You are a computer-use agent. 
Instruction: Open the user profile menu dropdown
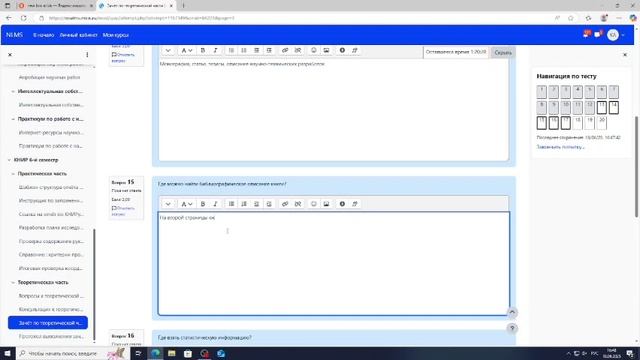(616, 35)
